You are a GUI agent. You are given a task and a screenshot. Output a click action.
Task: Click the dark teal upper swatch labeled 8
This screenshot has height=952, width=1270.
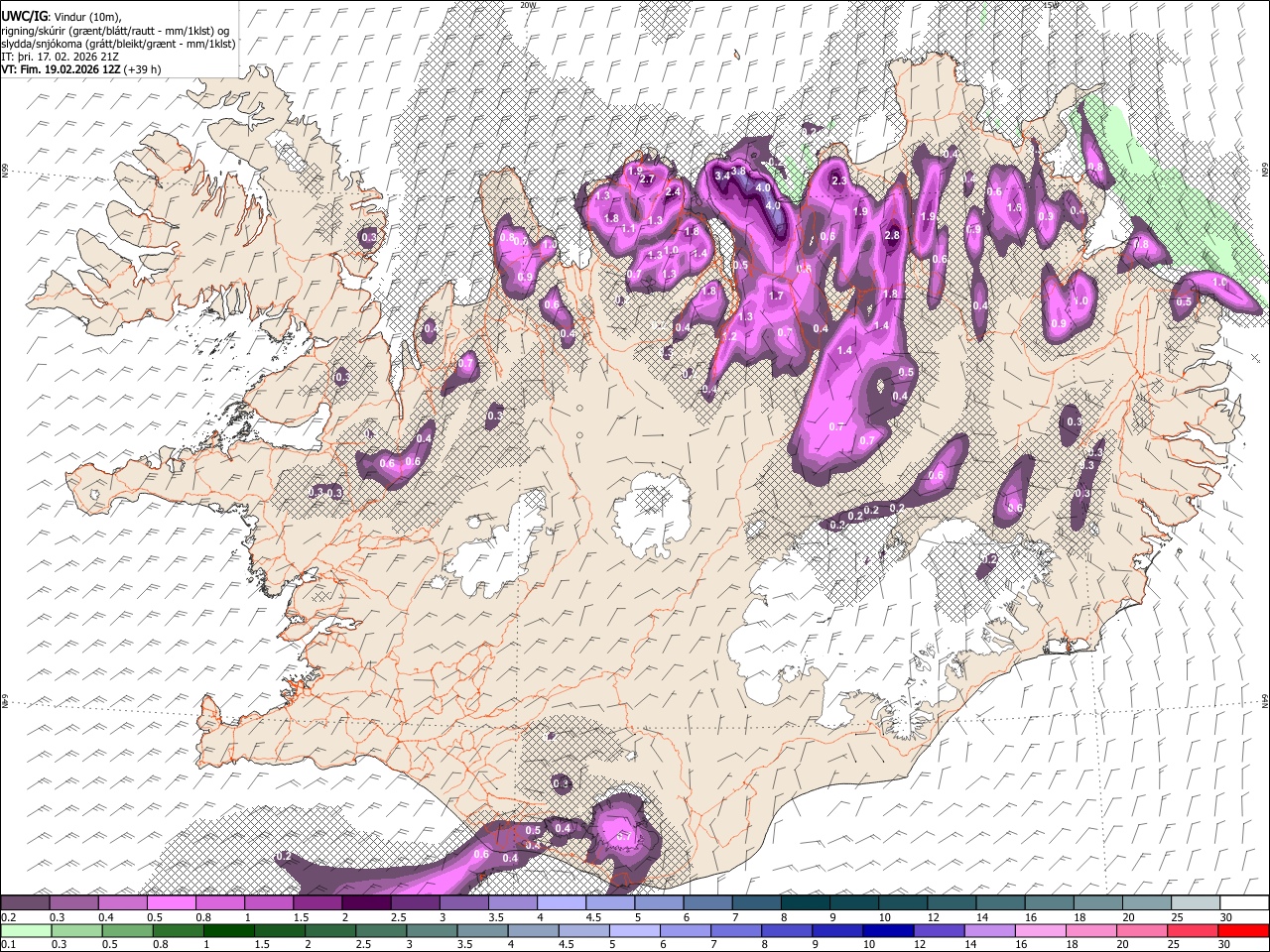tap(805, 903)
